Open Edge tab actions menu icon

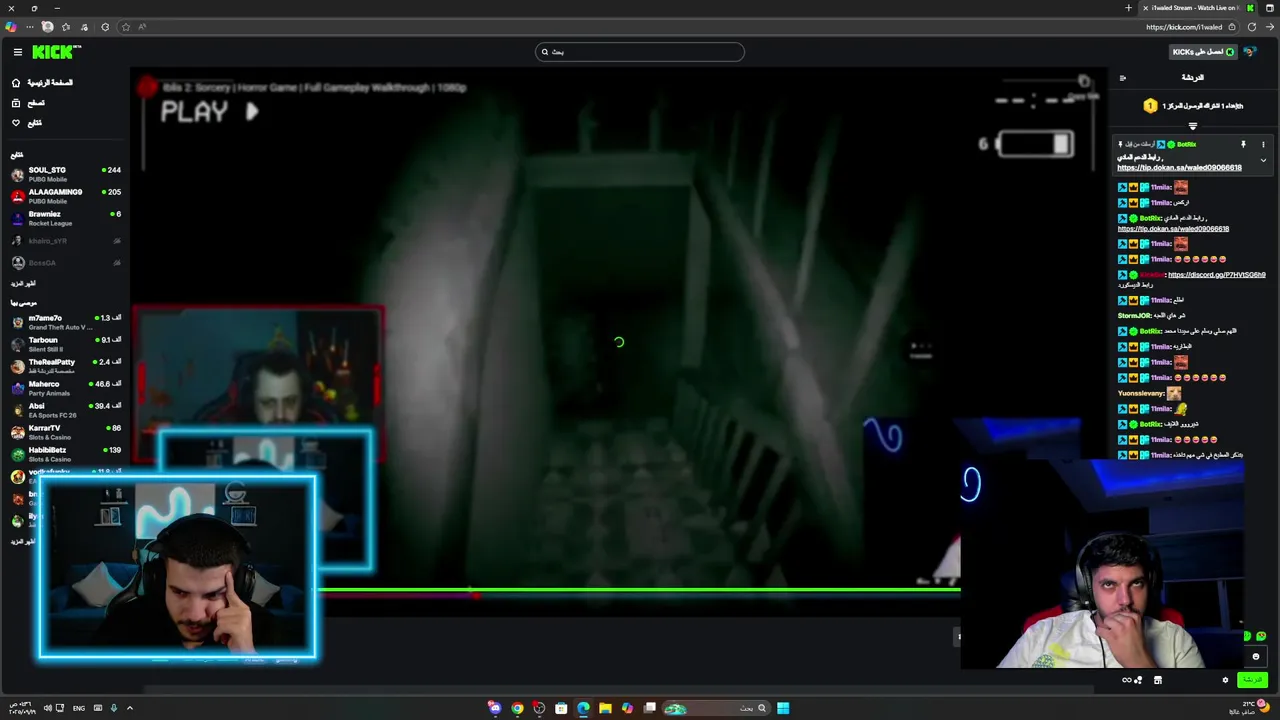tap(1269, 8)
